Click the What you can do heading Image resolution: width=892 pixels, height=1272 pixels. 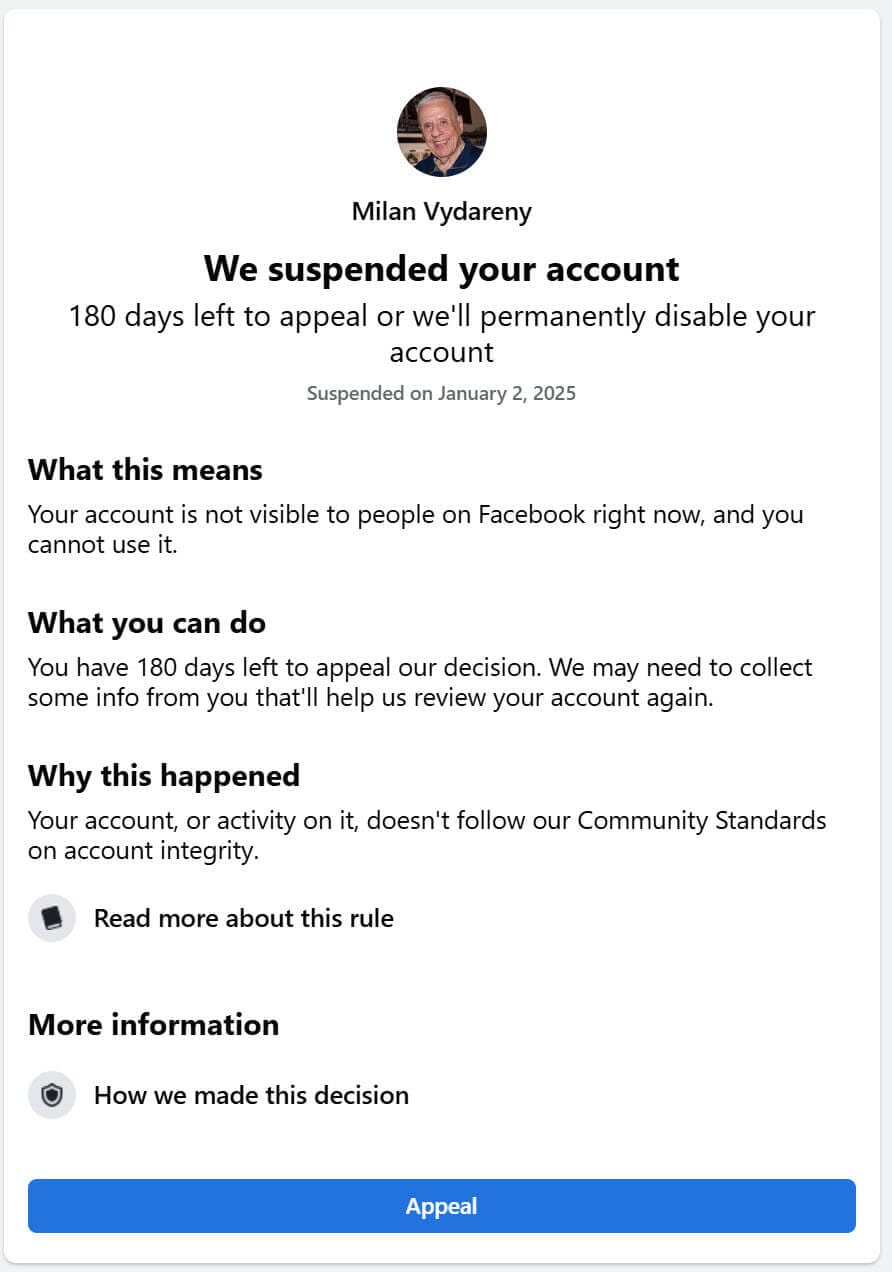point(147,623)
